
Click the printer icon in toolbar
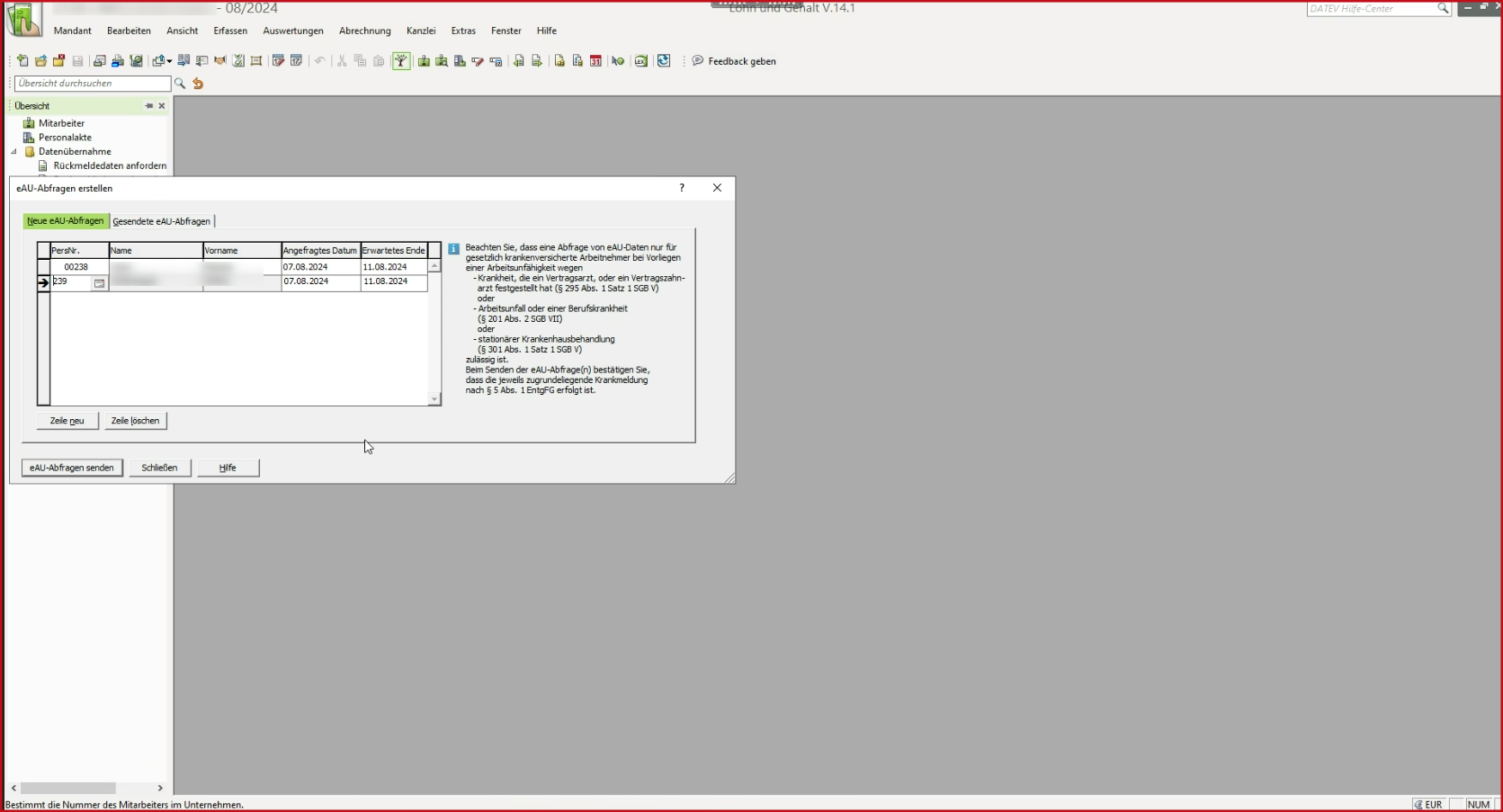99,61
